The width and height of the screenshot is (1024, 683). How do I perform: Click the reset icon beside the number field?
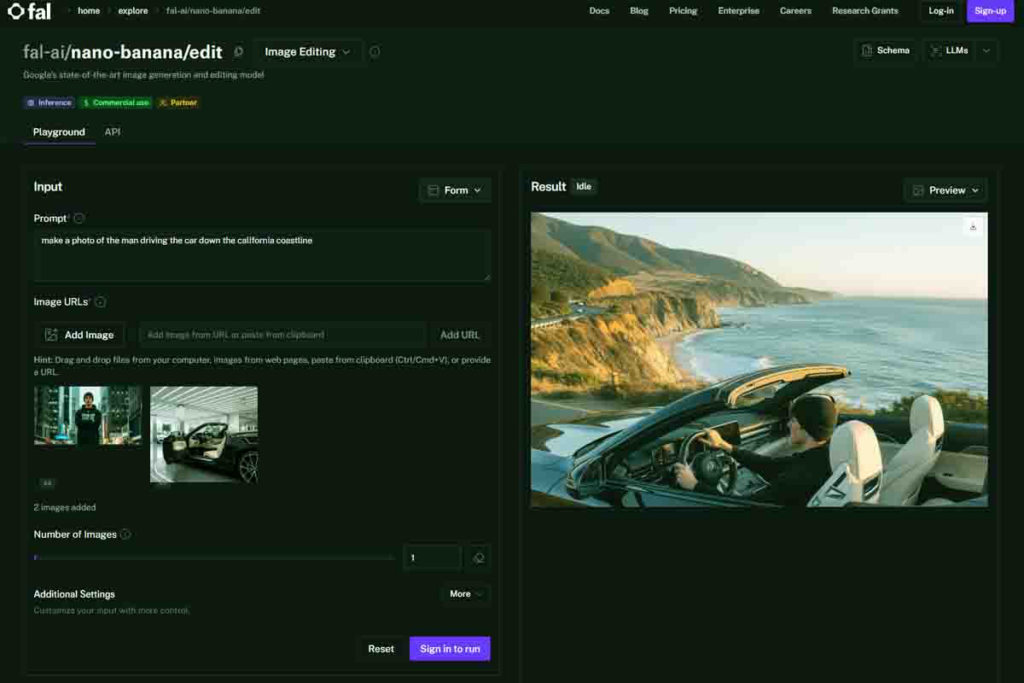coord(479,558)
